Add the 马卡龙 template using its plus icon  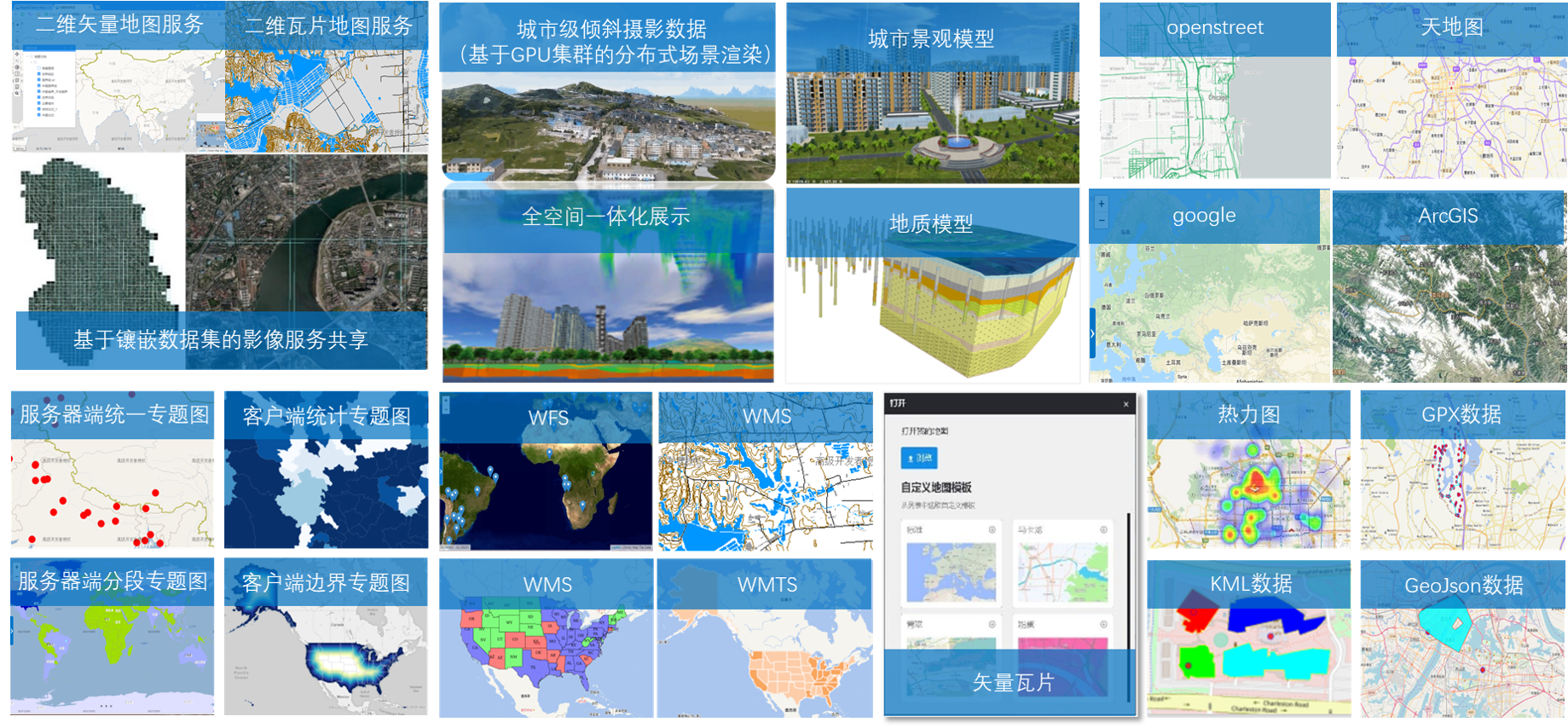(1103, 530)
